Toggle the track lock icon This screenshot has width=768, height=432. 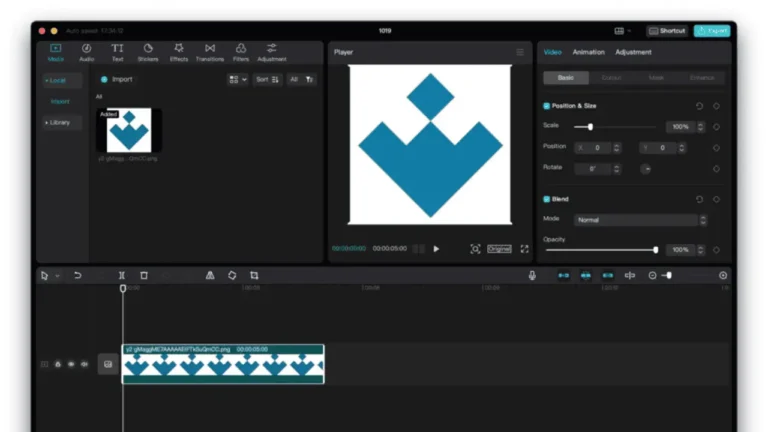pos(58,364)
